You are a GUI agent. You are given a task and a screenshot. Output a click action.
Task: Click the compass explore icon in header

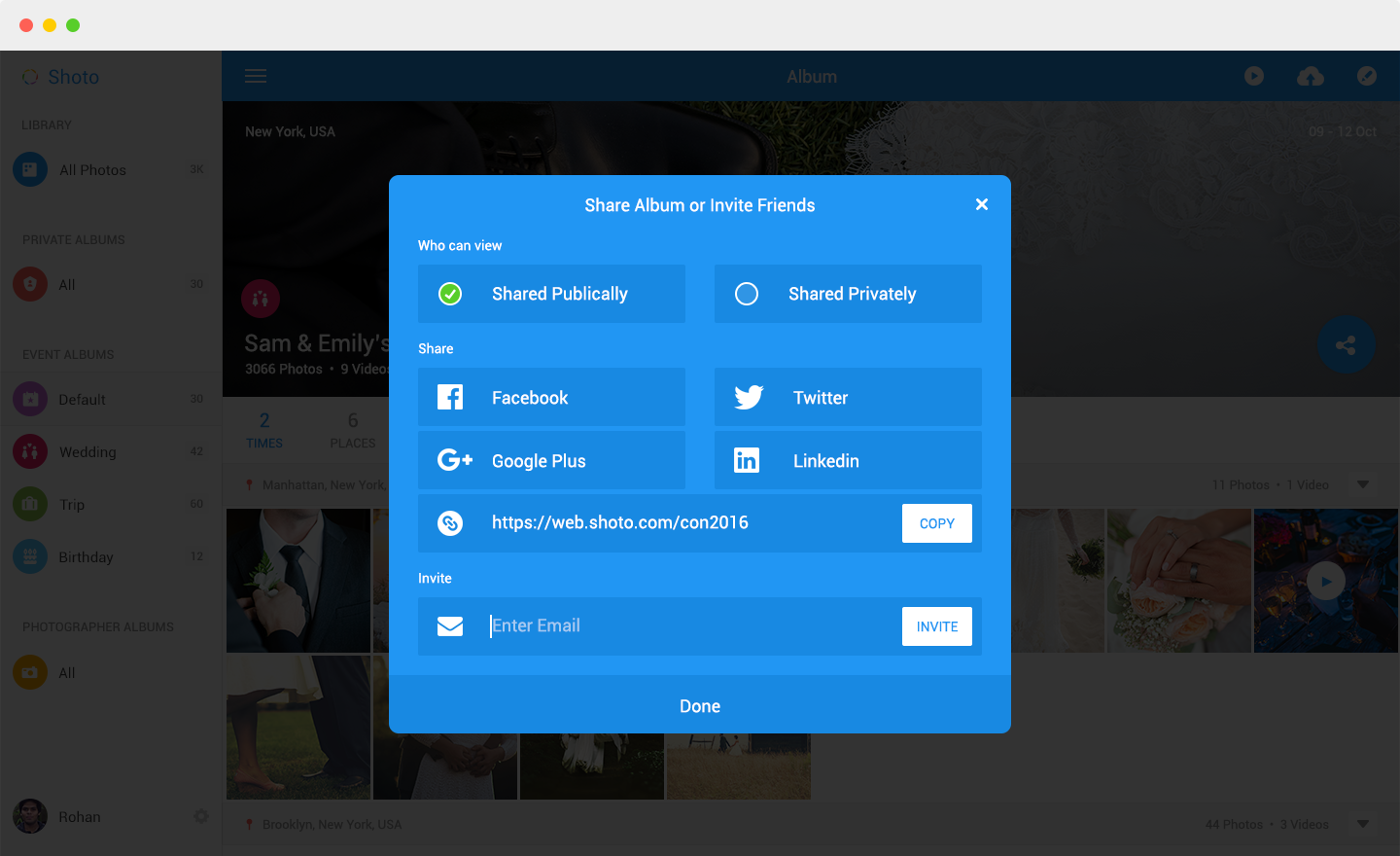pyautogui.click(x=1367, y=76)
